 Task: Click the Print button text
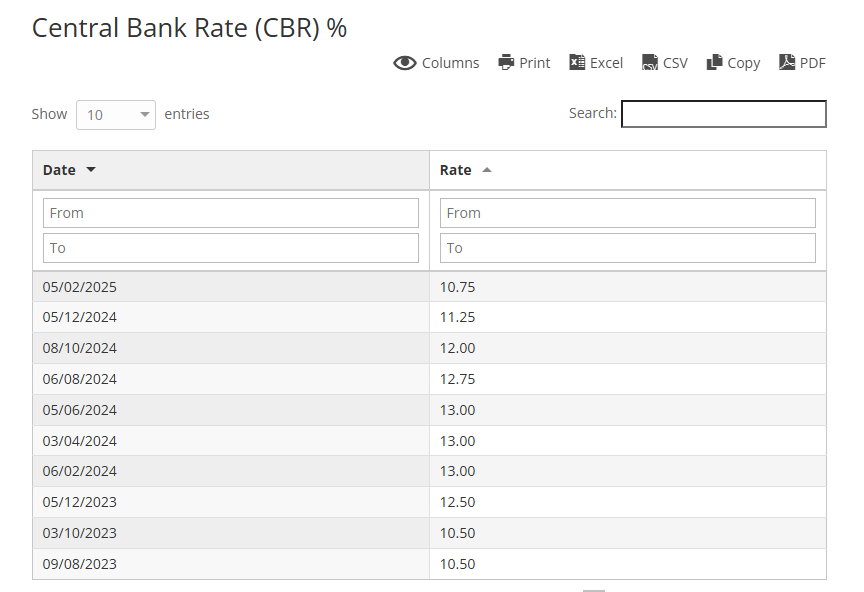click(534, 63)
